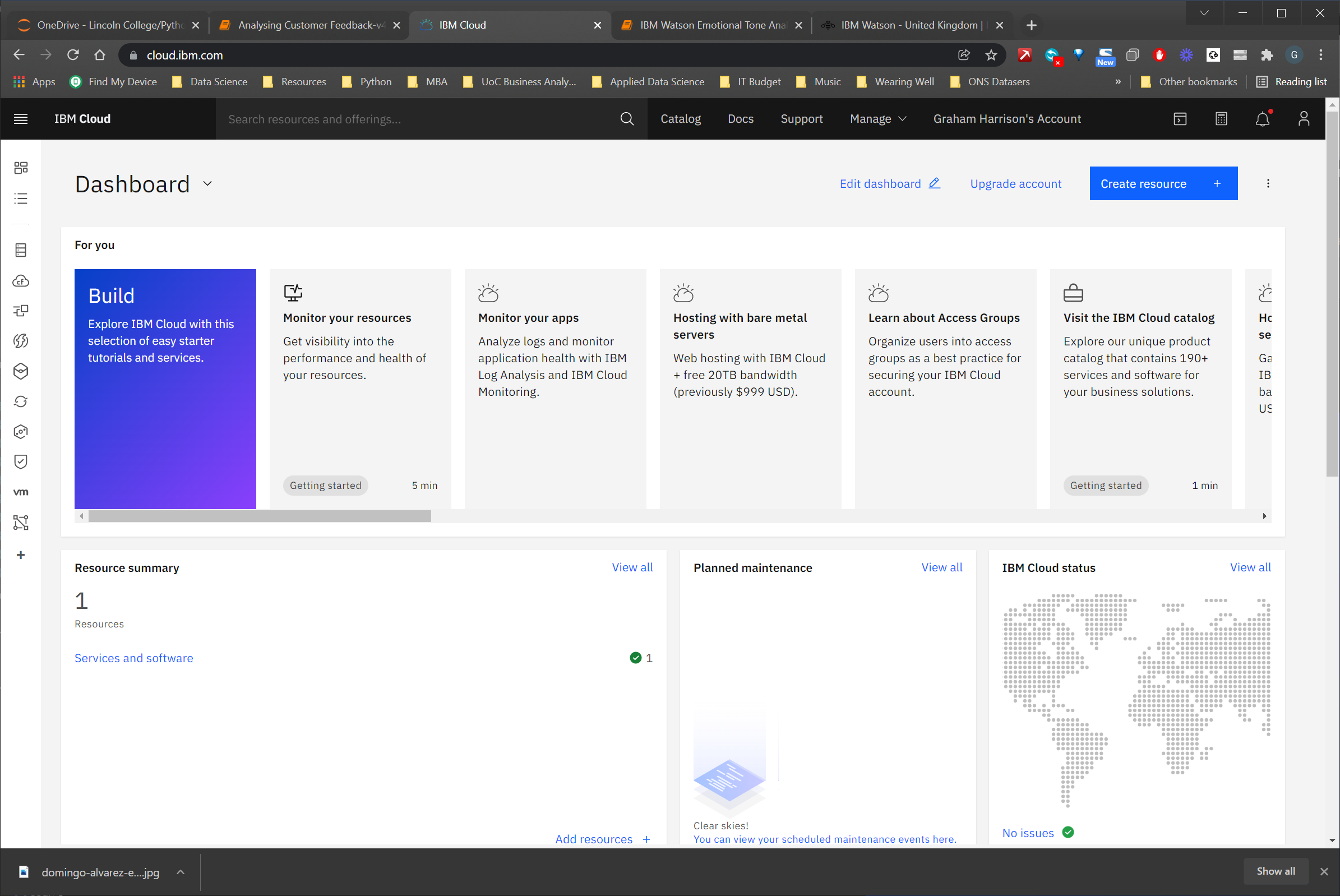Click the Security shield sidebar icon

tap(21, 461)
